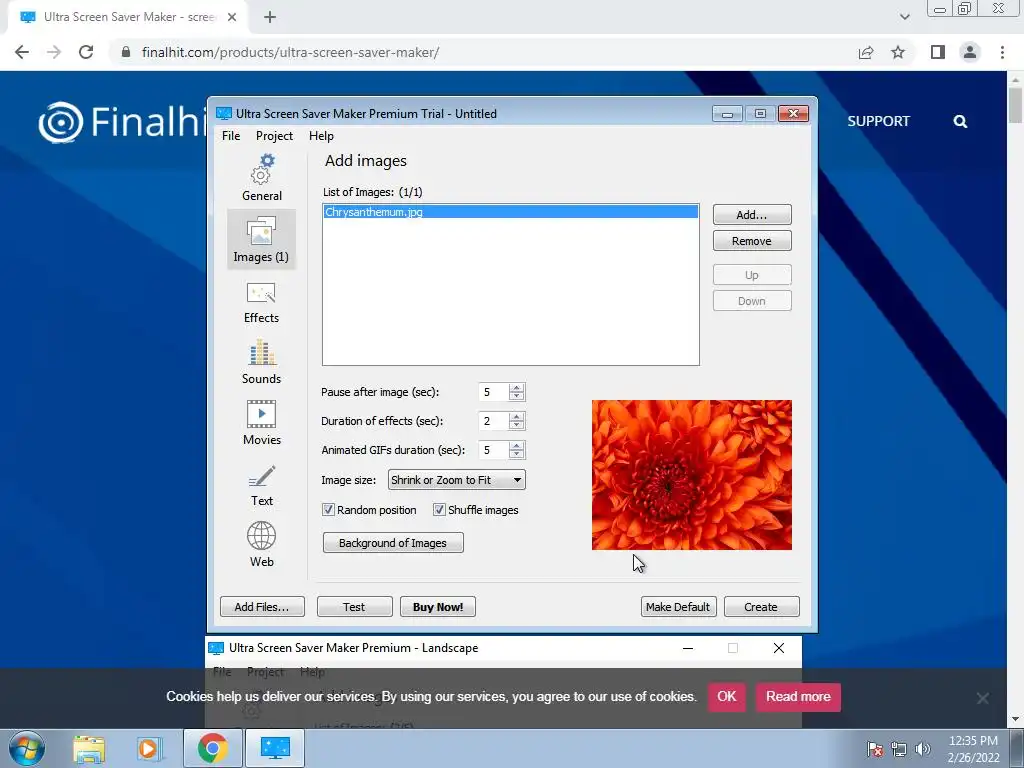Open the Sounds section
Image resolution: width=1024 pixels, height=768 pixels.
tap(261, 362)
